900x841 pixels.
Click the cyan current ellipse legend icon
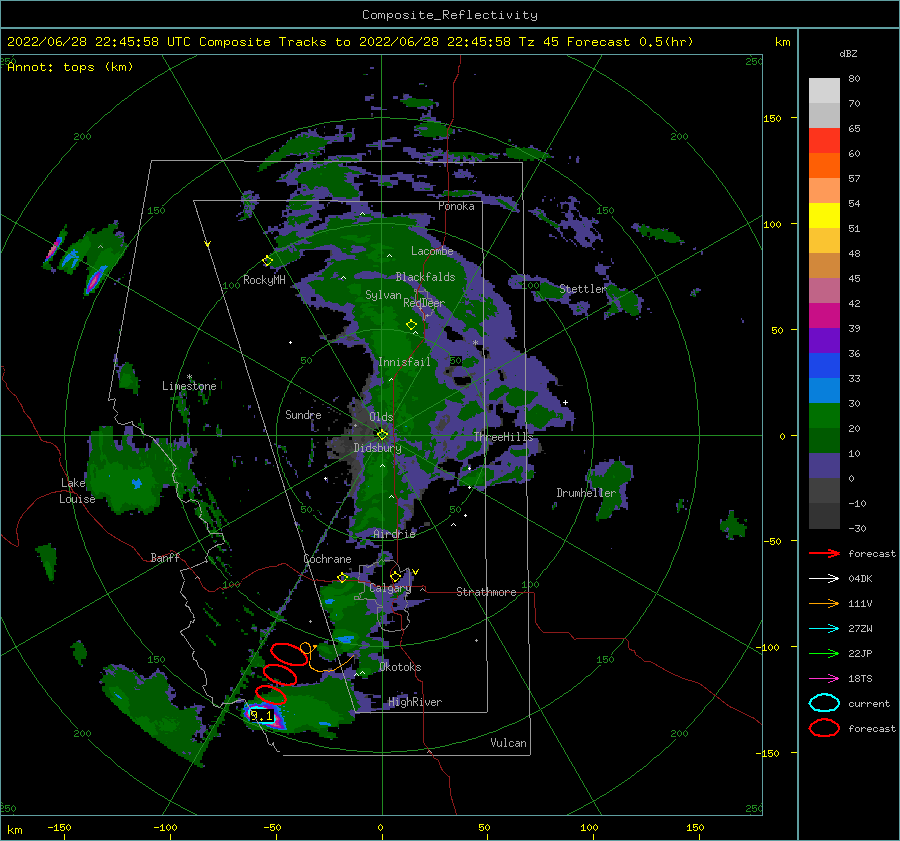(x=824, y=703)
